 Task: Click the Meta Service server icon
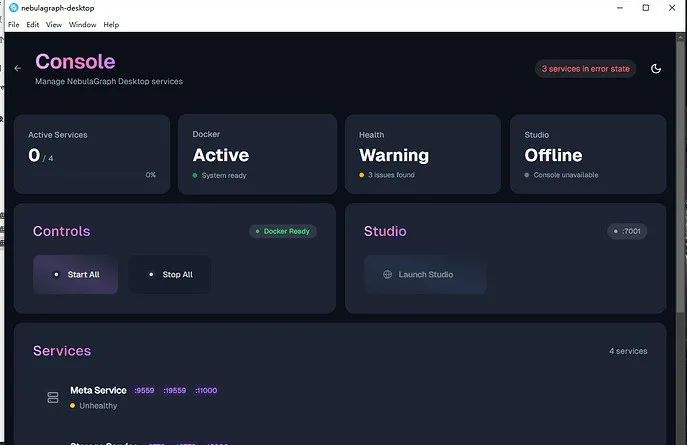(x=53, y=398)
